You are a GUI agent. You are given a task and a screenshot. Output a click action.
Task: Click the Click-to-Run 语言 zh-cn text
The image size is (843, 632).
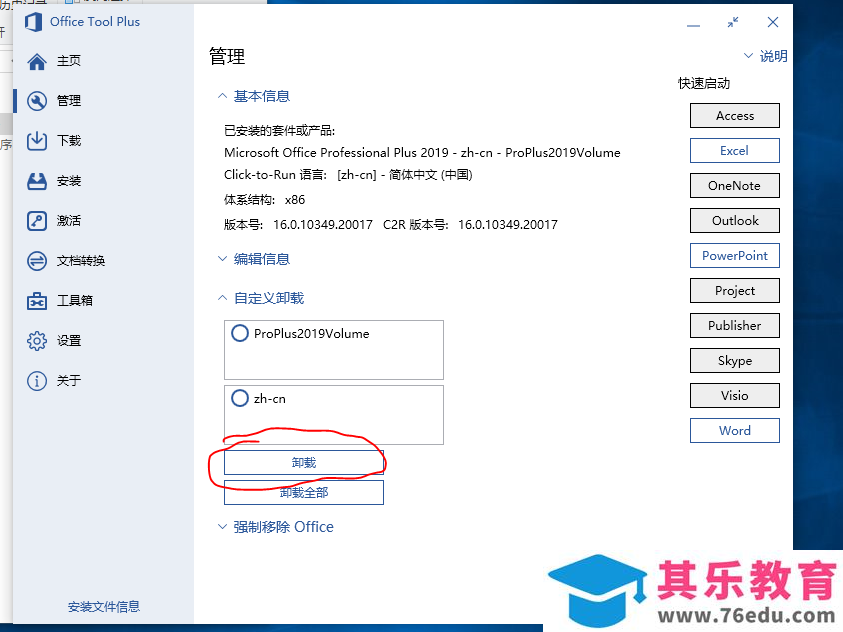[348, 175]
